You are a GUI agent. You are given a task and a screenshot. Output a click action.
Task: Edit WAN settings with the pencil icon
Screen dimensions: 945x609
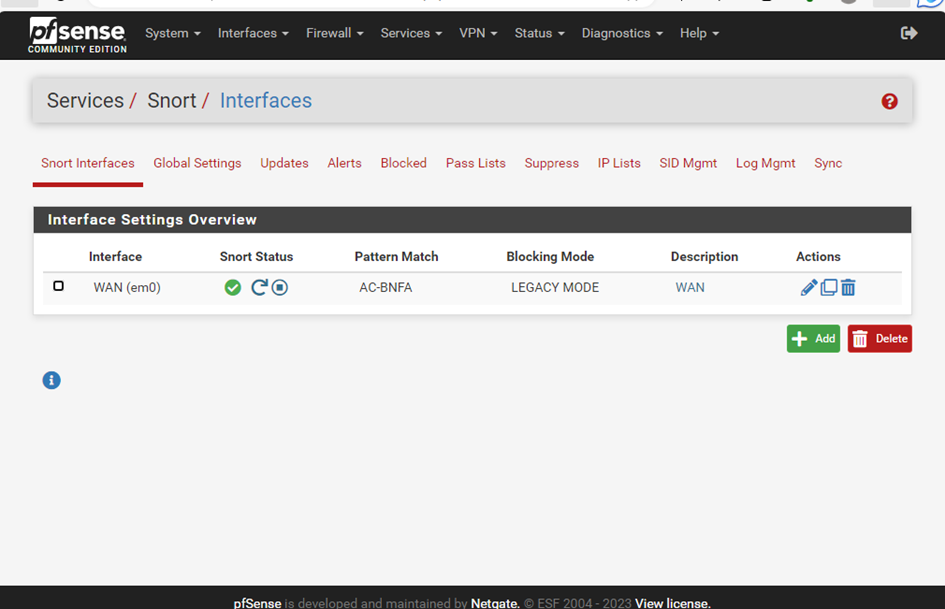pyautogui.click(x=808, y=287)
